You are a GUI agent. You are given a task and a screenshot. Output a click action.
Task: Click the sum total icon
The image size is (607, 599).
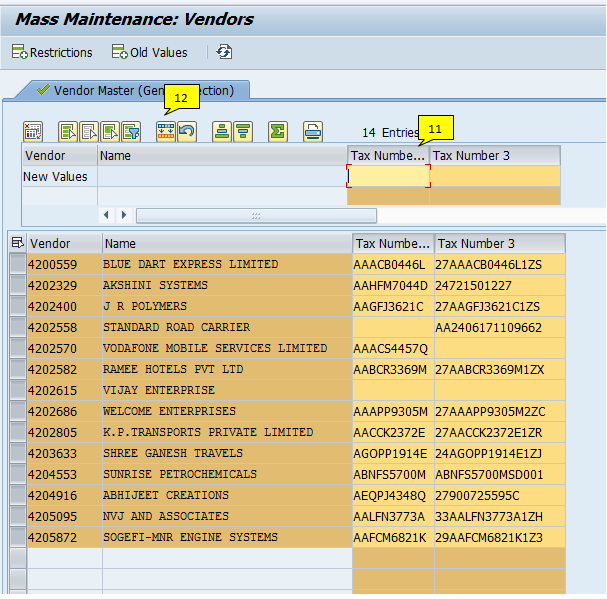278,131
